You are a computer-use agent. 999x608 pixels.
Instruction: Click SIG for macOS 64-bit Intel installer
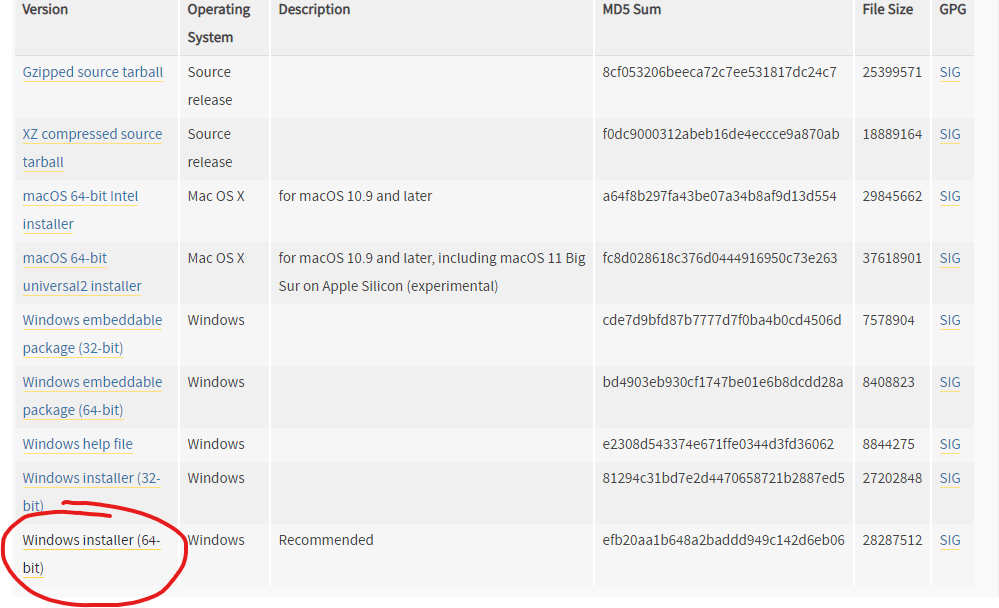pos(950,197)
